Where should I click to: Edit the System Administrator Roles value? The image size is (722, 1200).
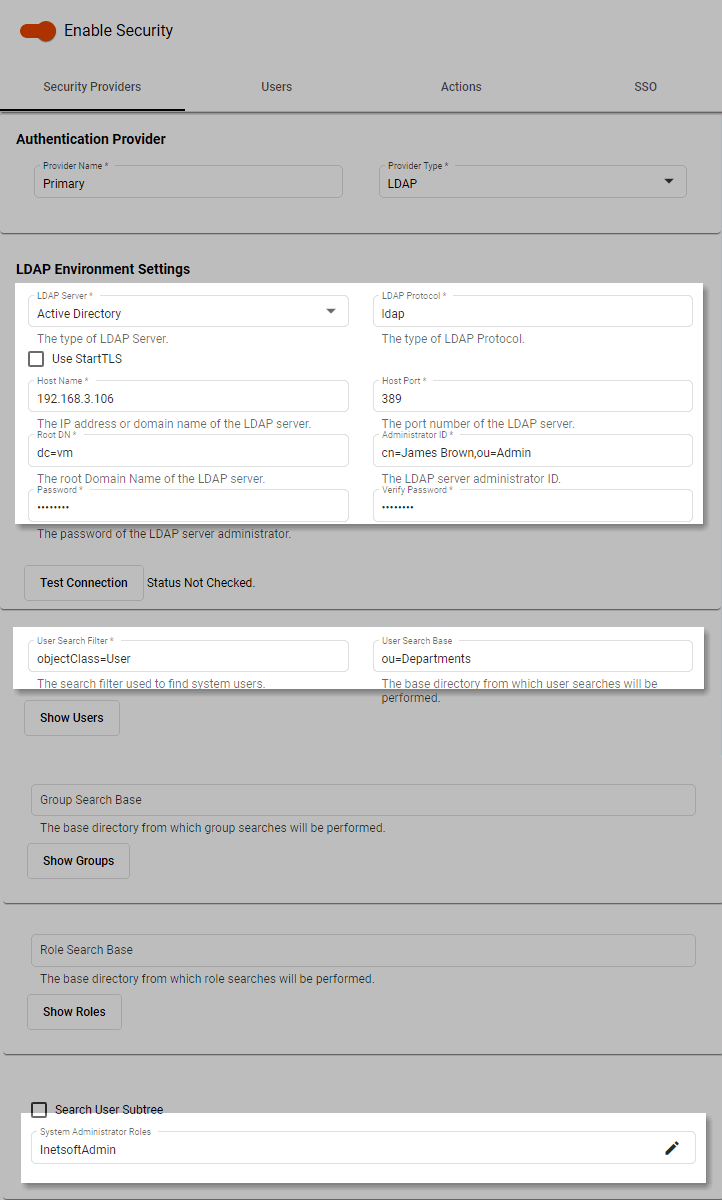click(x=672, y=1147)
